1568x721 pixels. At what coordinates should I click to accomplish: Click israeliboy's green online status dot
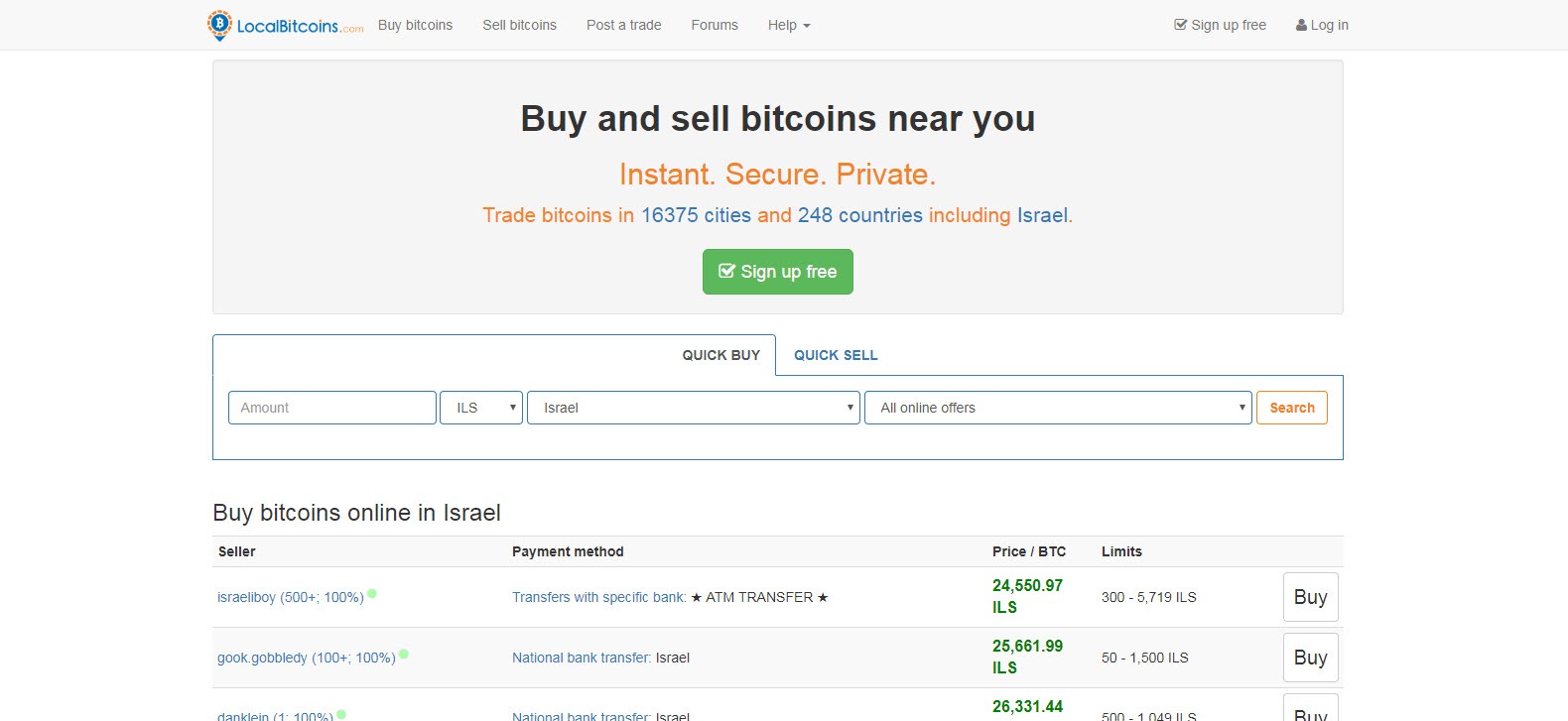[x=372, y=593]
